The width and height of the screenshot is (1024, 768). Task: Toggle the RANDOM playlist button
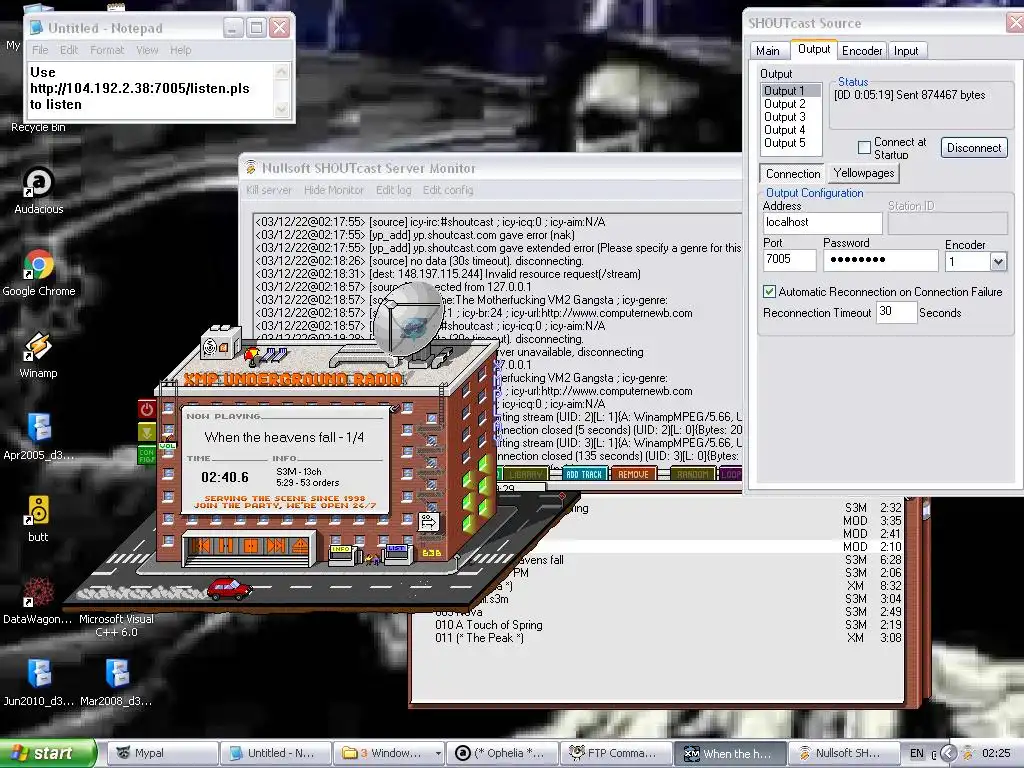tap(692, 474)
